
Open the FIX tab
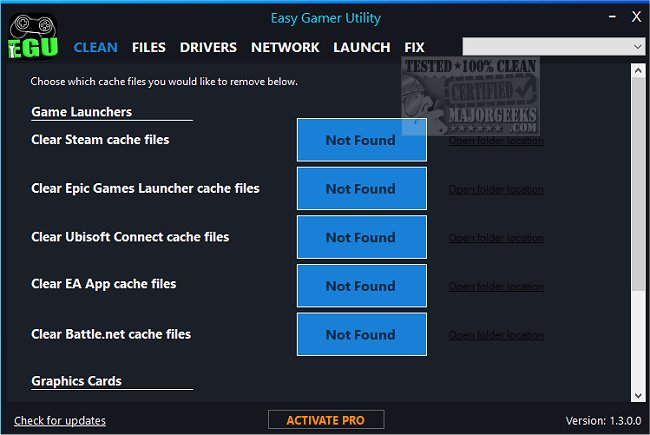coord(414,47)
